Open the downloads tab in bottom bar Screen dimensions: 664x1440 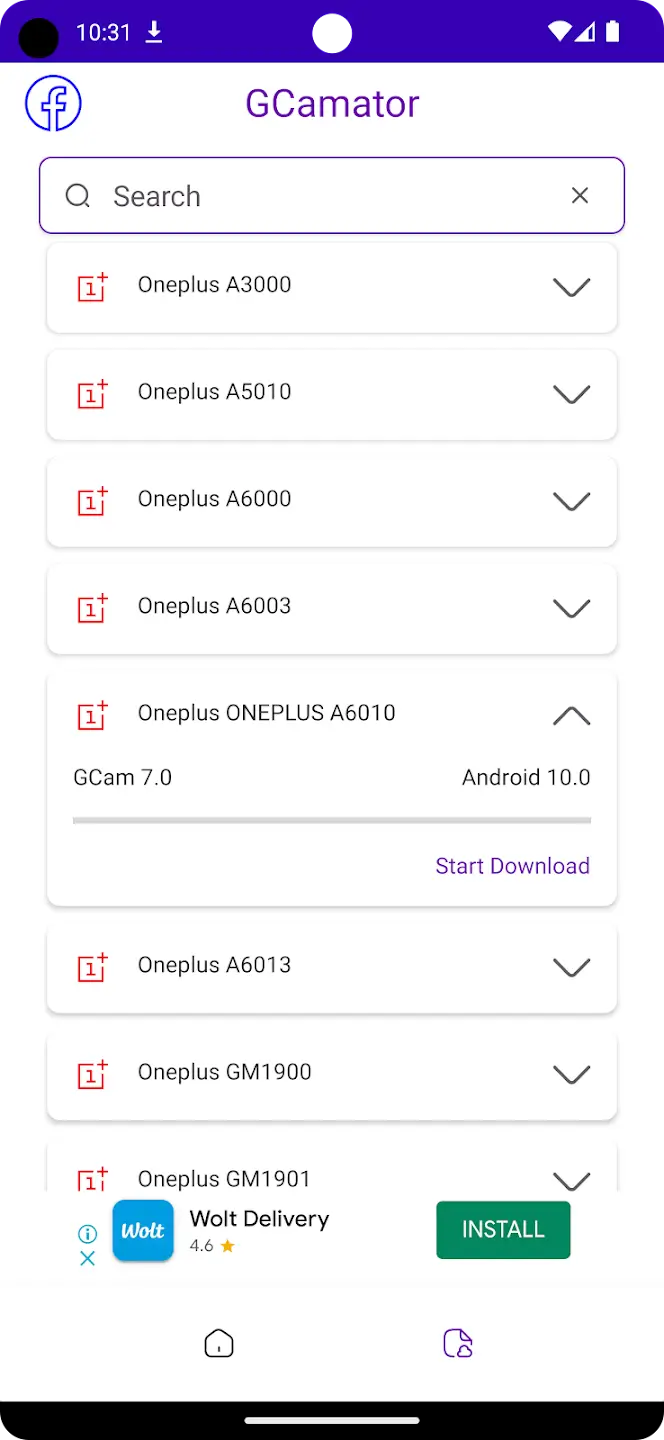coord(457,1343)
